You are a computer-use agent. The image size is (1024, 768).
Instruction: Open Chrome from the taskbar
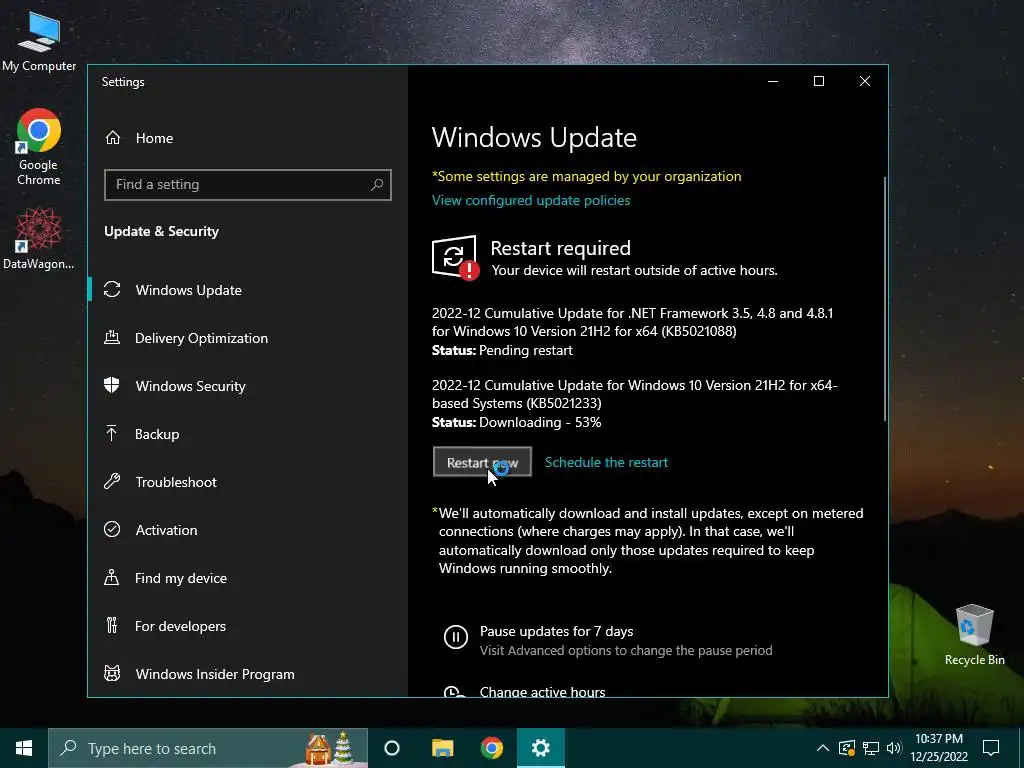[x=492, y=748]
